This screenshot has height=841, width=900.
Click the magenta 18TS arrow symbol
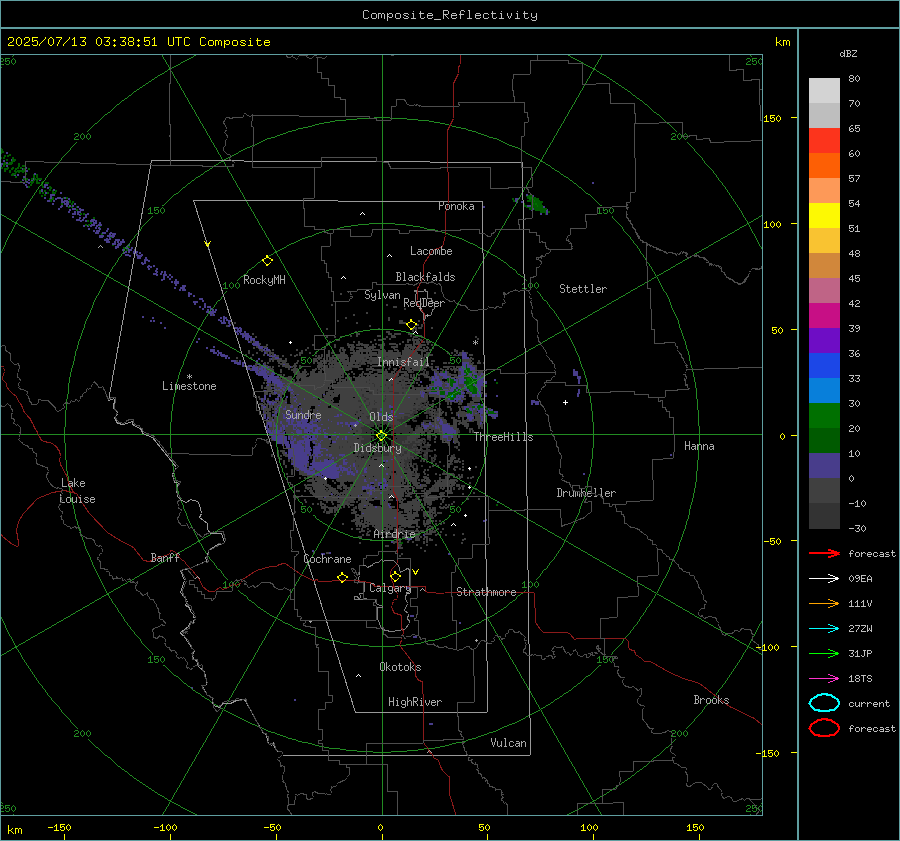824,679
